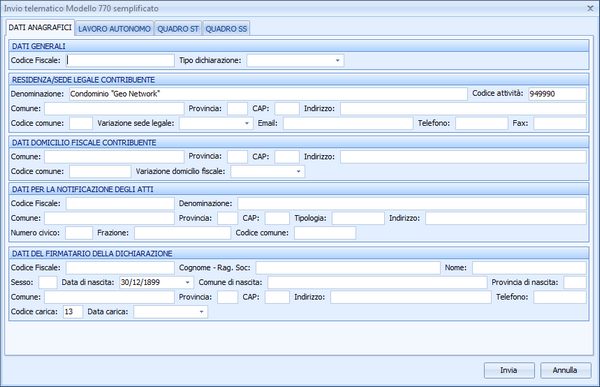
Task: Click the Indirizzo field under Dati del Firmatario
Action: [411, 297]
